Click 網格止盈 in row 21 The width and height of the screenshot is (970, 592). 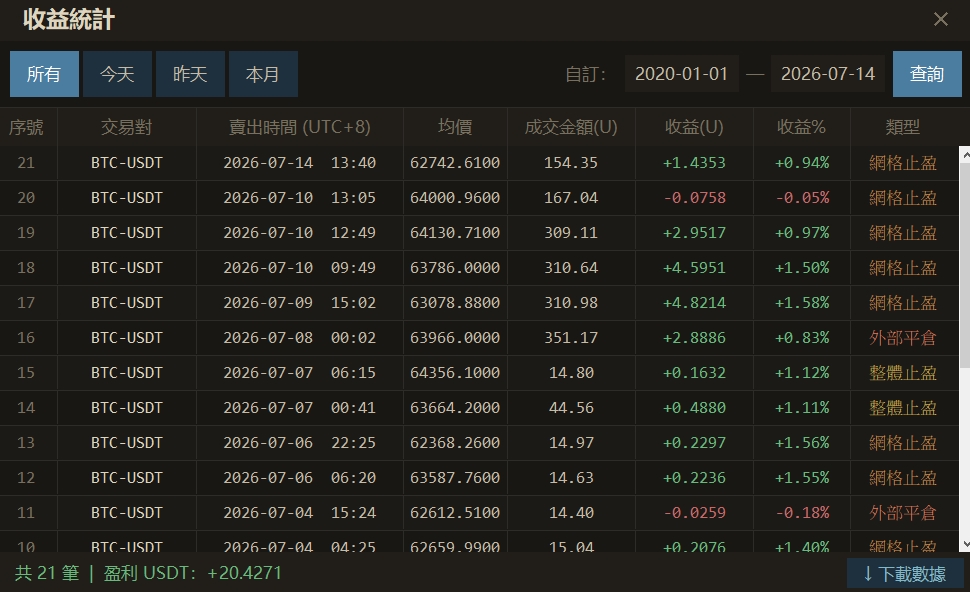pyautogui.click(x=903, y=163)
